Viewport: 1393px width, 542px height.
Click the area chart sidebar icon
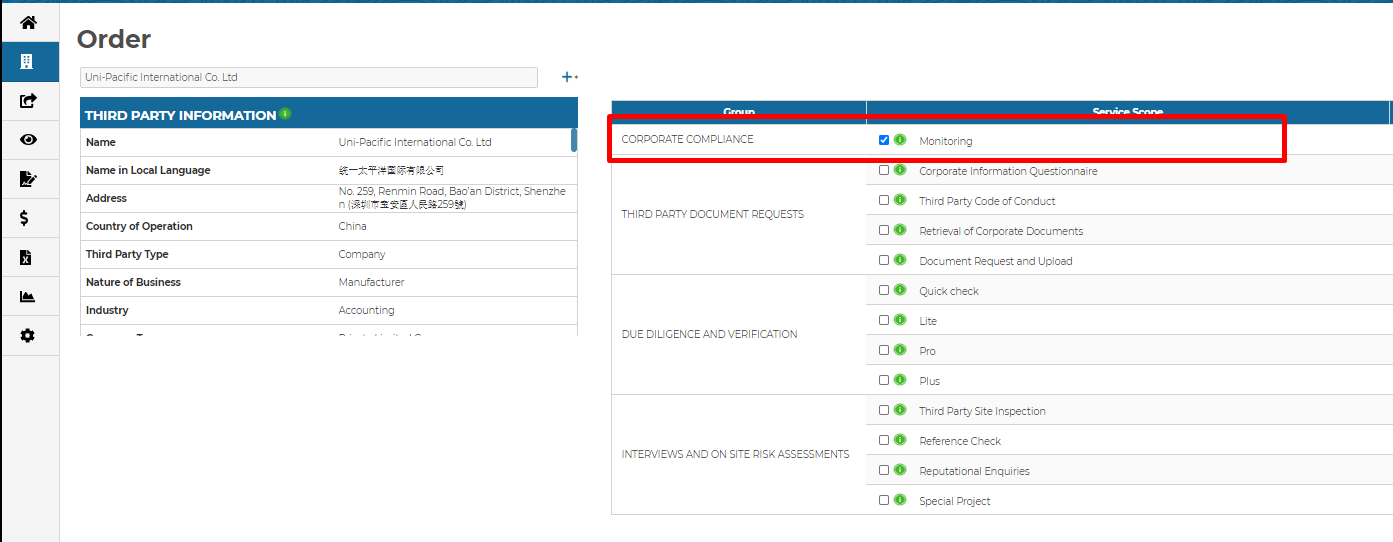click(28, 297)
